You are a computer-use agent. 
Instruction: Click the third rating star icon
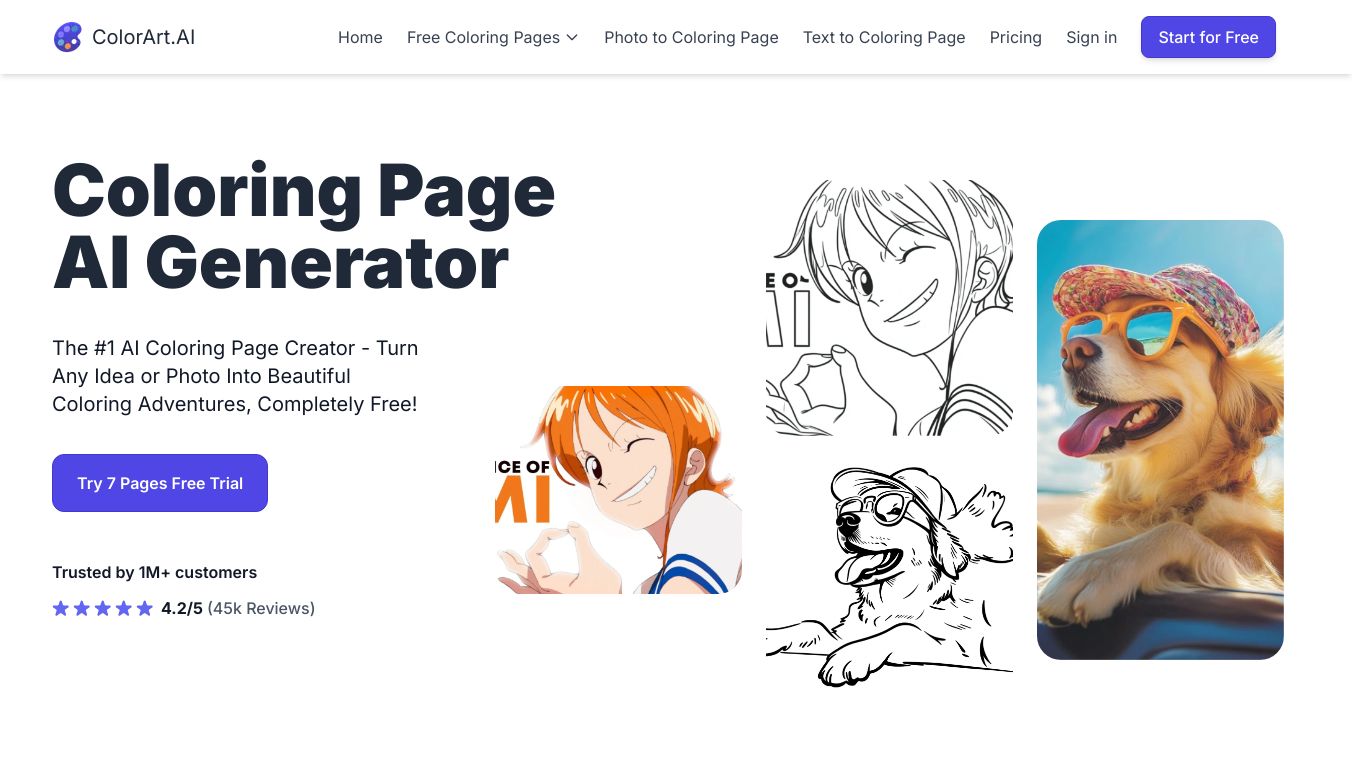coord(103,608)
